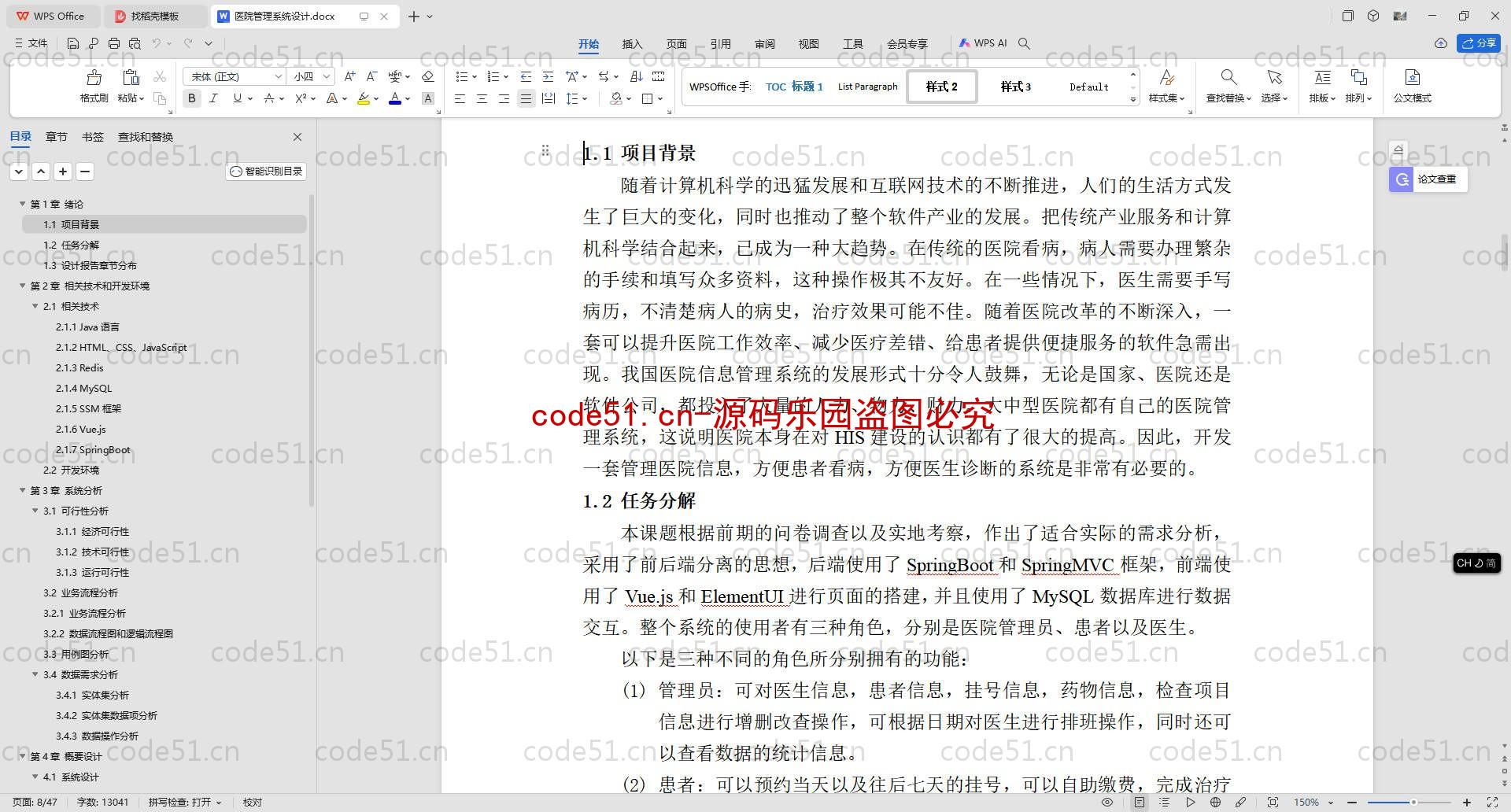The width and height of the screenshot is (1511, 812).
Task: Toggle Superscript formatting
Action: tap(301, 98)
